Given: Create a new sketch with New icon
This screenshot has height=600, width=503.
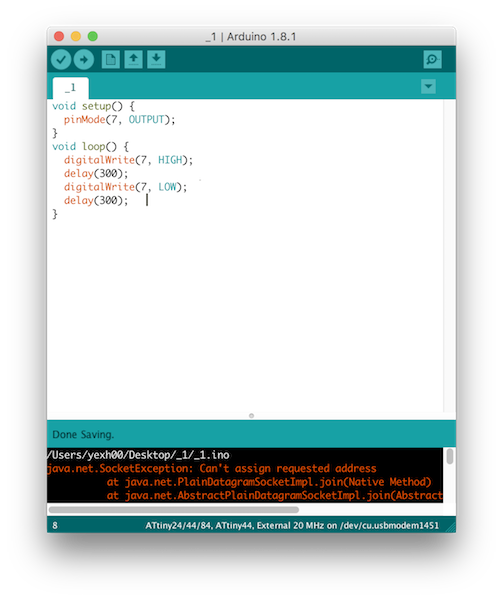Looking at the screenshot, I should [x=111, y=60].
